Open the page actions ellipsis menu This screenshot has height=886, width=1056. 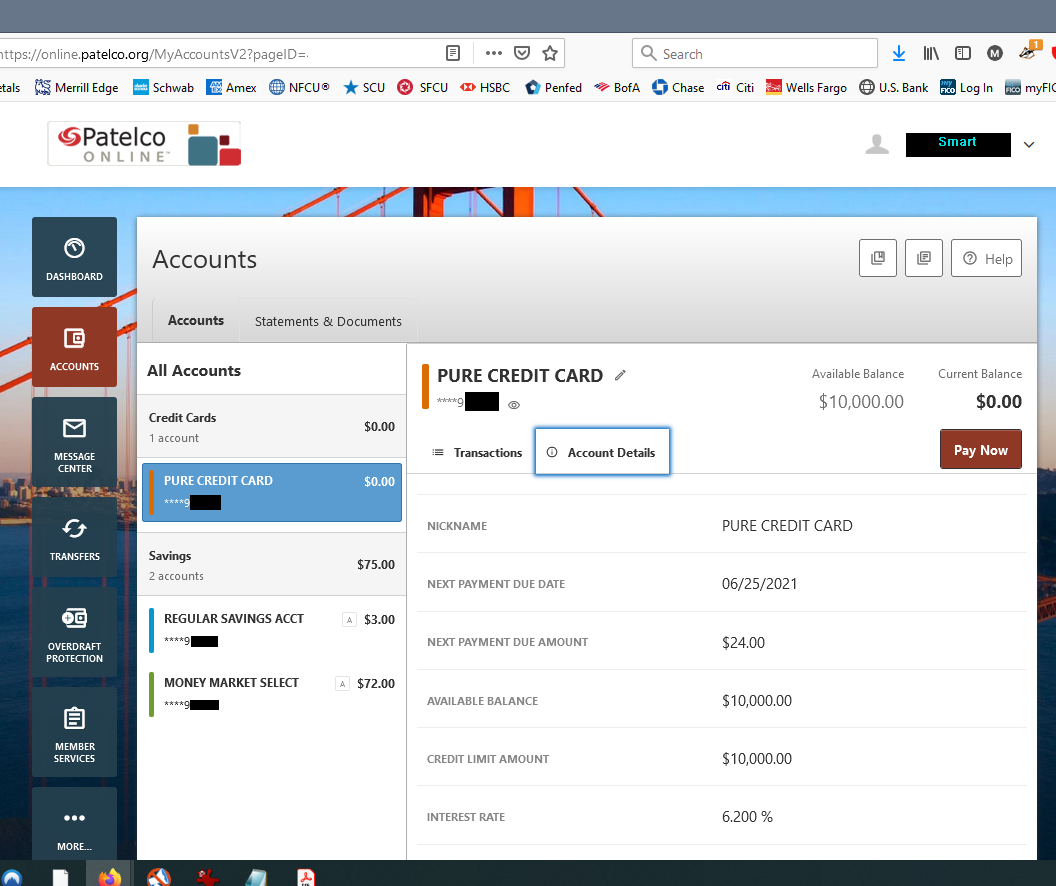click(x=493, y=53)
